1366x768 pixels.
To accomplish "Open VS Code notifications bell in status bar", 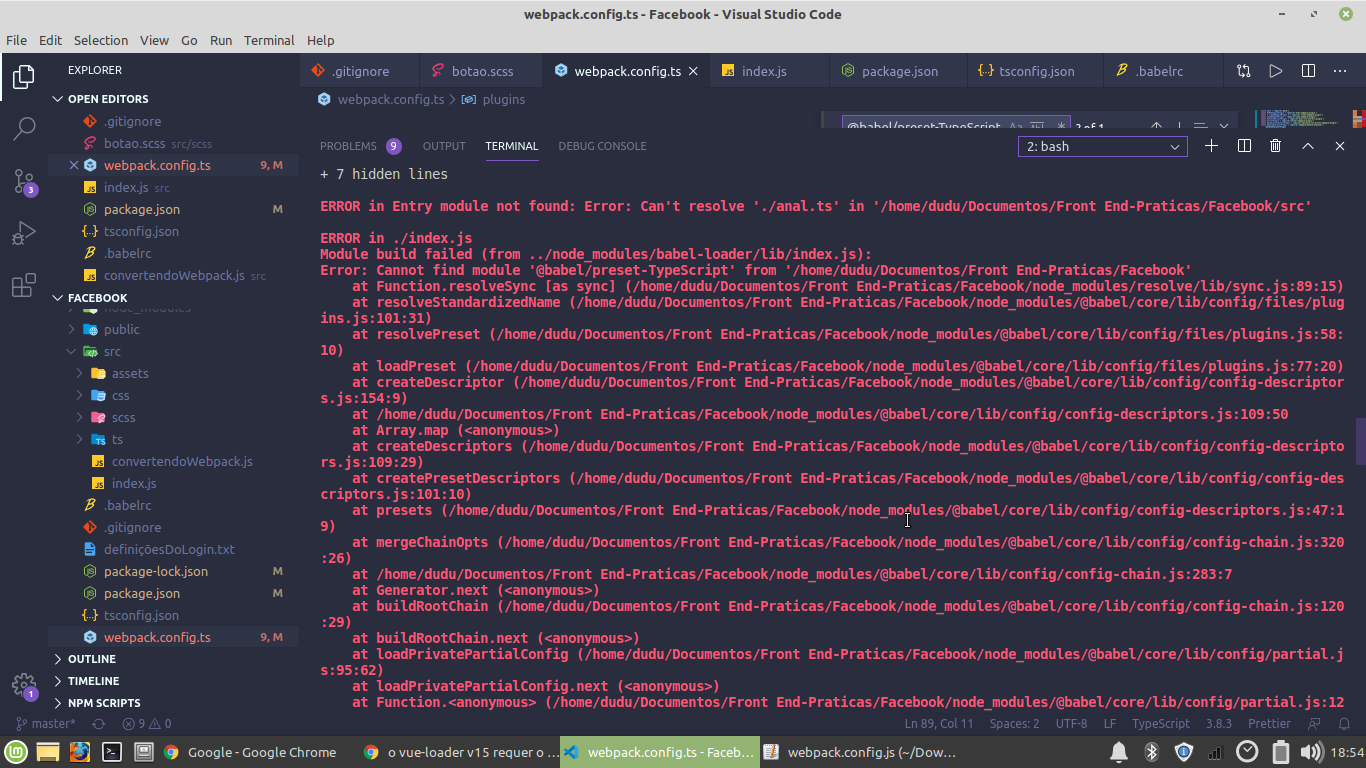I will point(1345,723).
